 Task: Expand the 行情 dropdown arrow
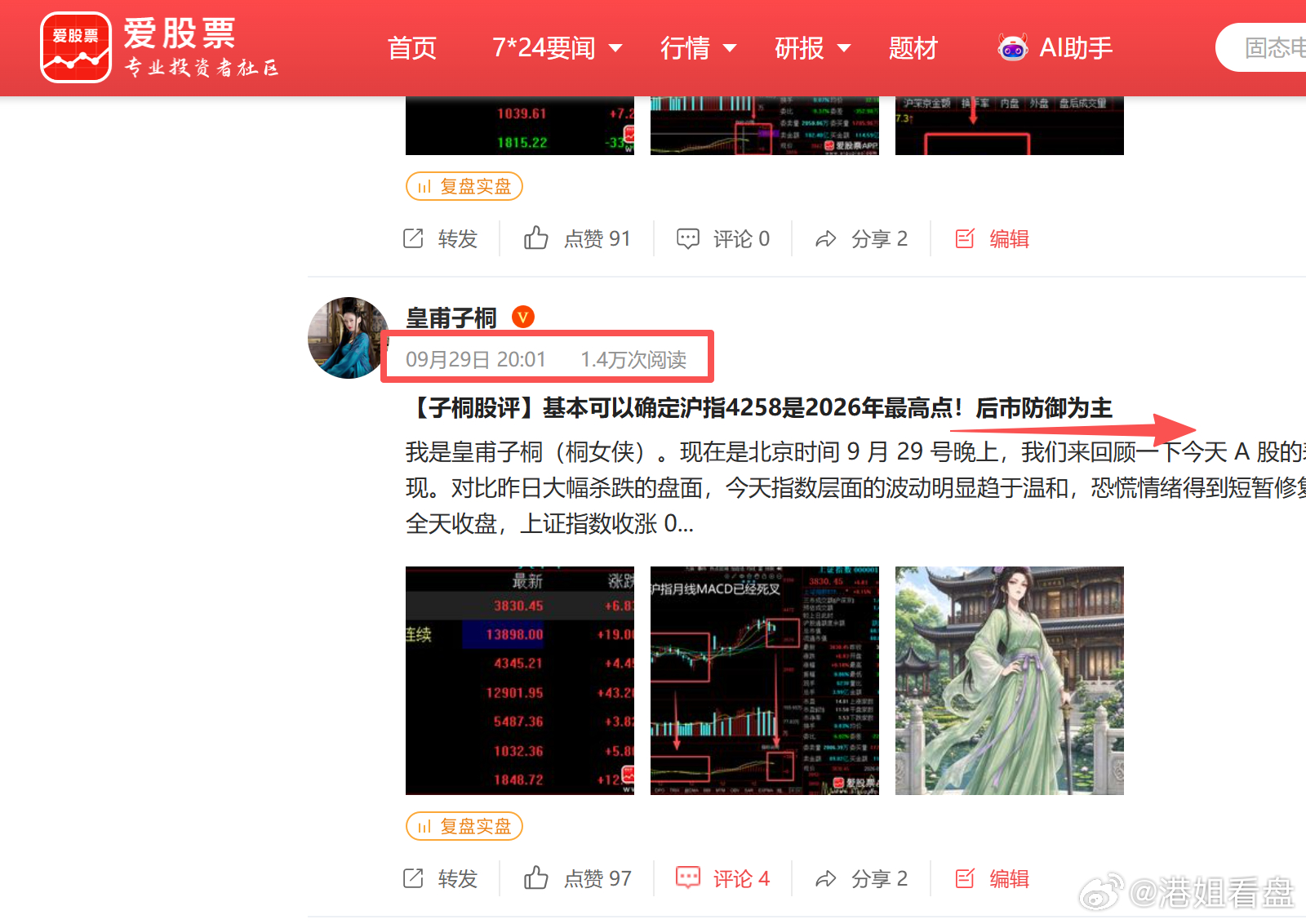click(731, 48)
